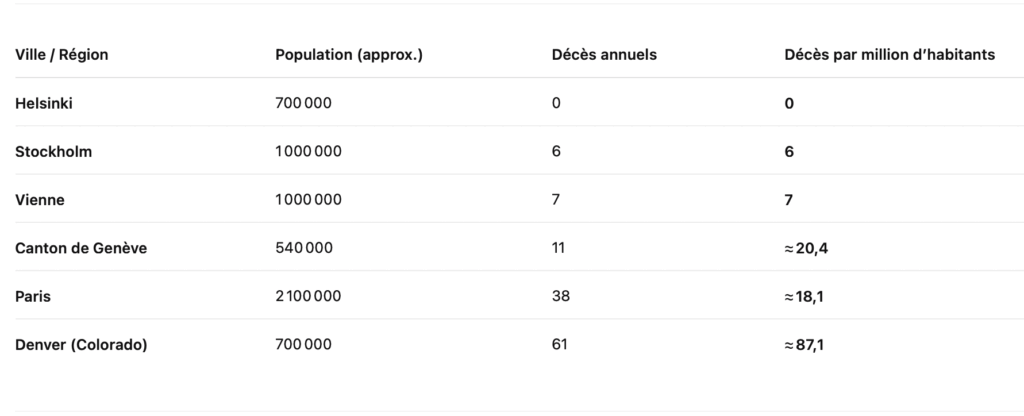Select the 'Canton de Genève' cell
The width and height of the screenshot is (1024, 416).
[81, 248]
